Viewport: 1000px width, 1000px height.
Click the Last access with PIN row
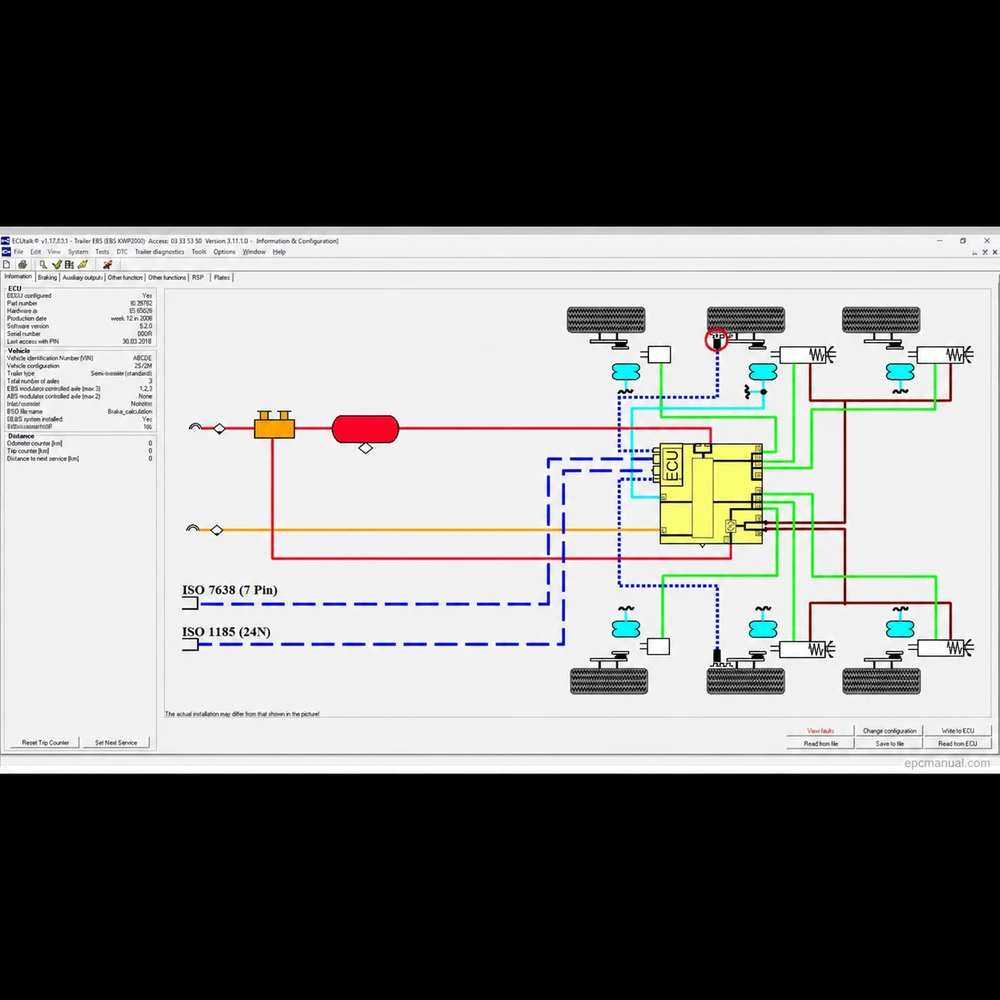[x=79, y=341]
